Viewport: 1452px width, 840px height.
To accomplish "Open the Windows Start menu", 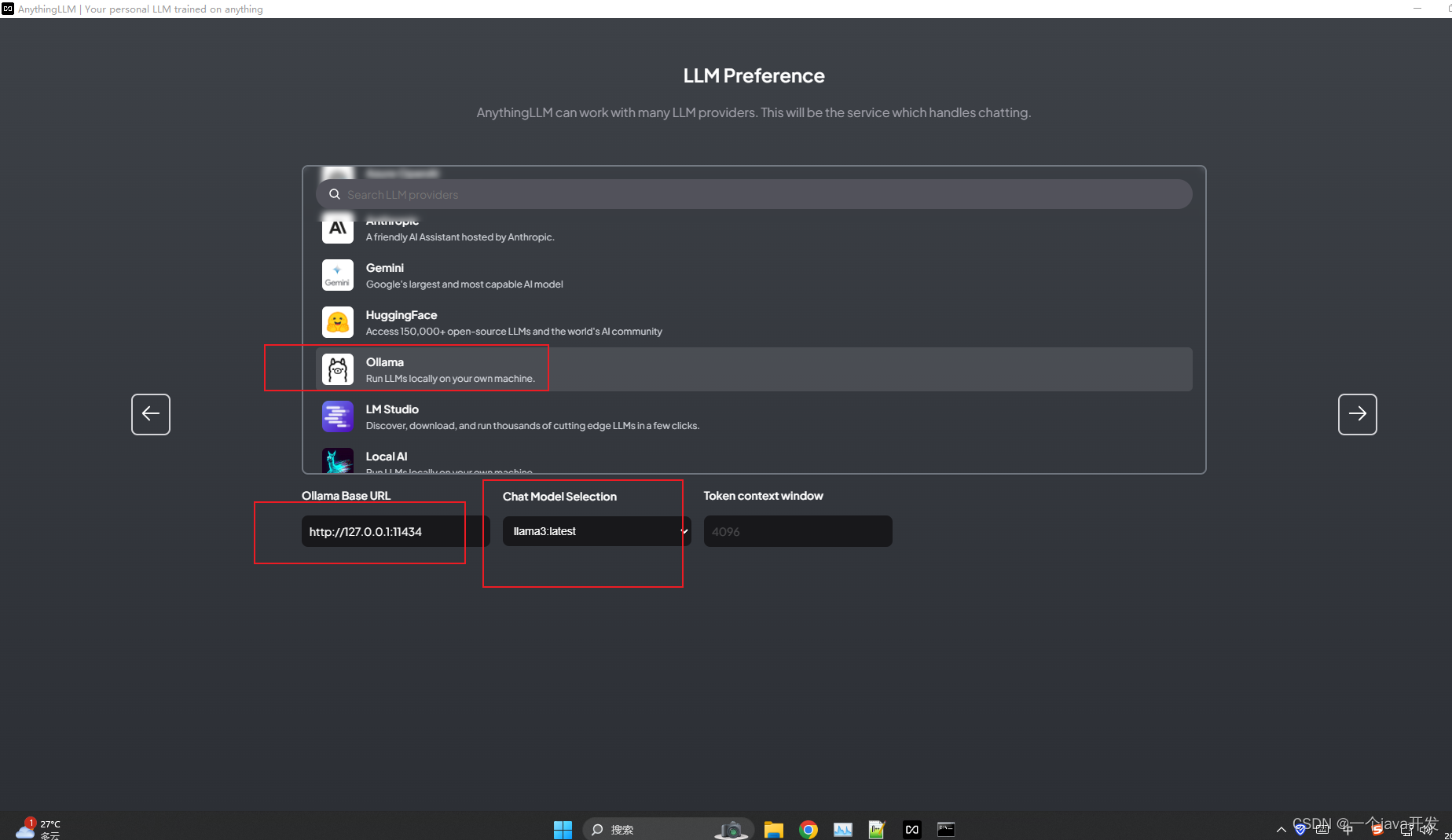I will 563,829.
